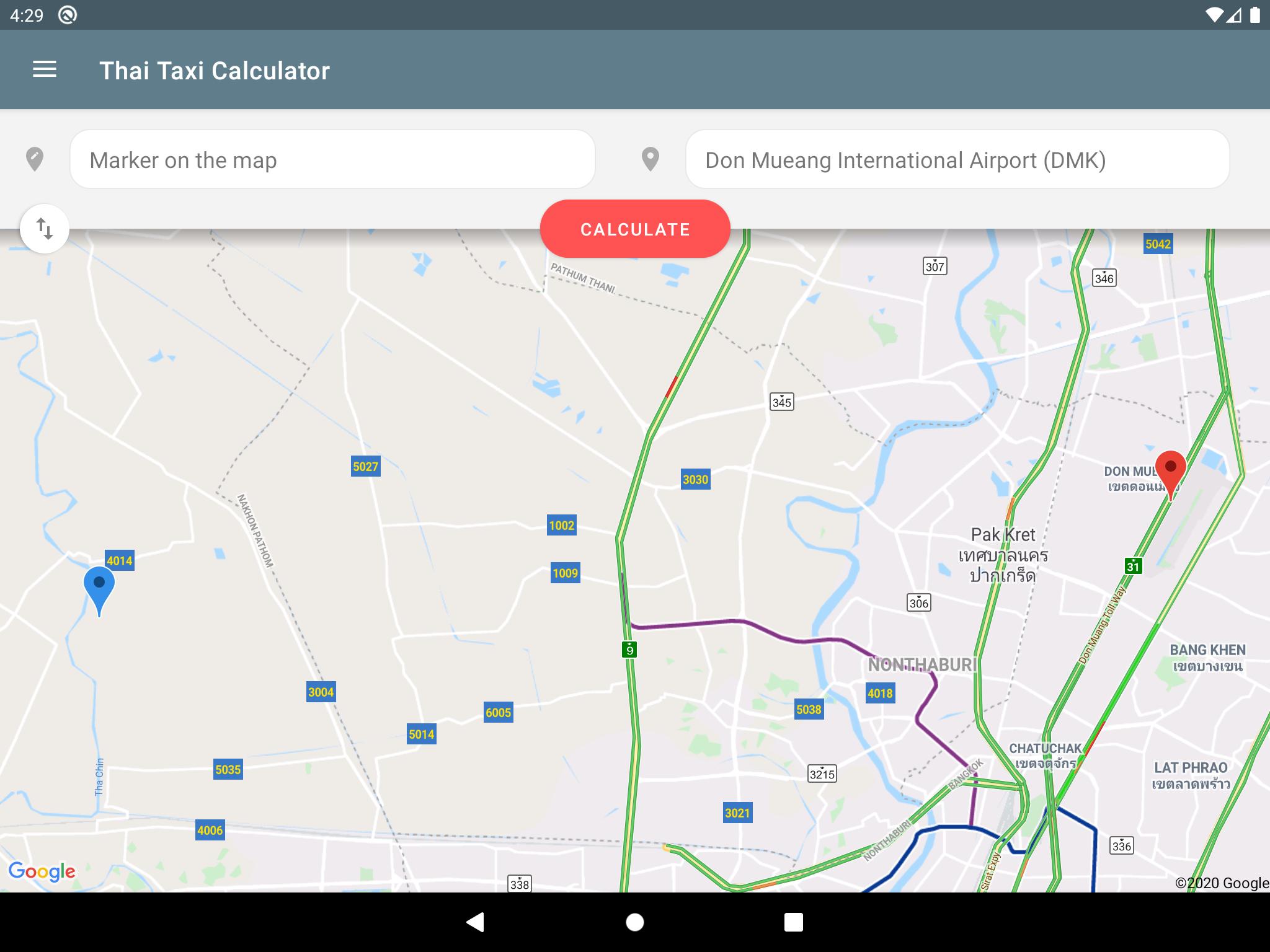Click route 306 shield on map
This screenshot has width=1270, height=952.
coord(919,602)
